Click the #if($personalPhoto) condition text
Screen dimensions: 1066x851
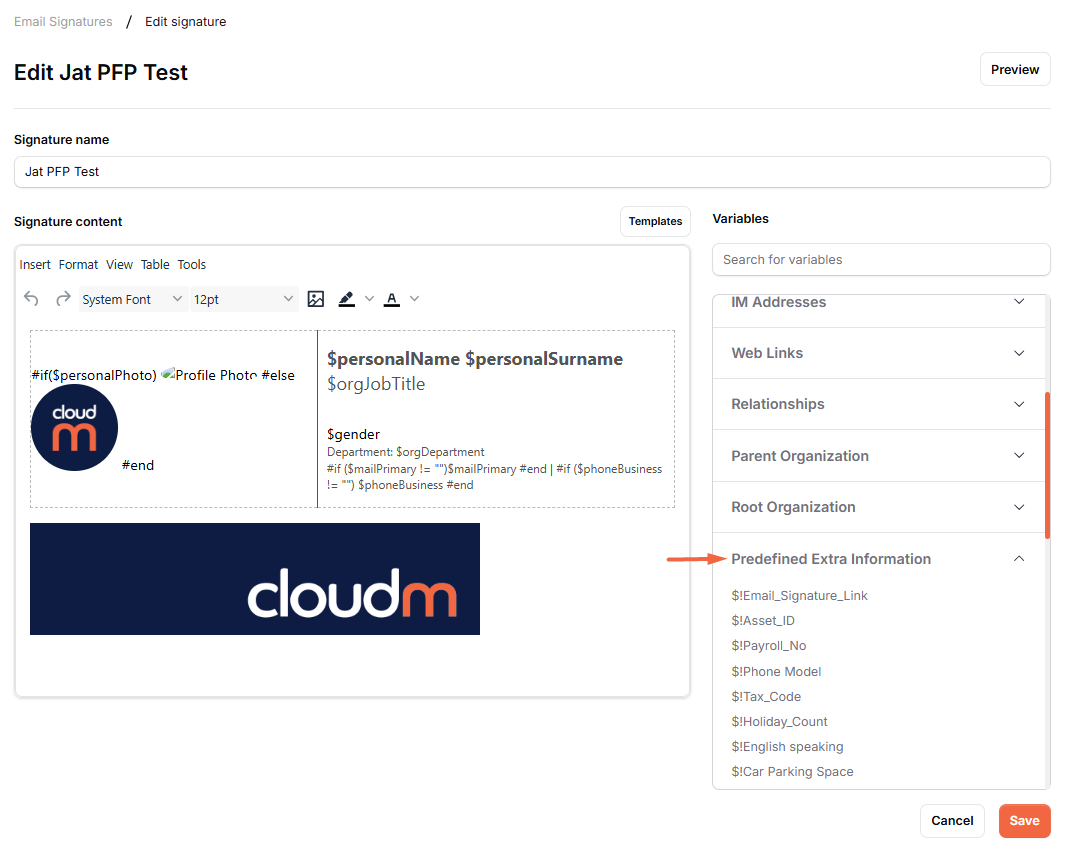[94, 375]
